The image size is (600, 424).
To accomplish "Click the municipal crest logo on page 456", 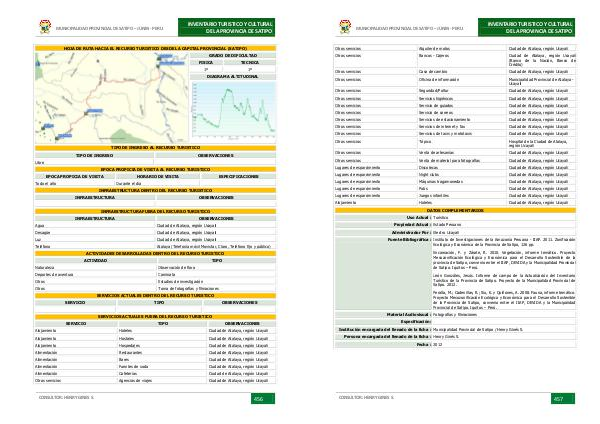I will [45, 27].
